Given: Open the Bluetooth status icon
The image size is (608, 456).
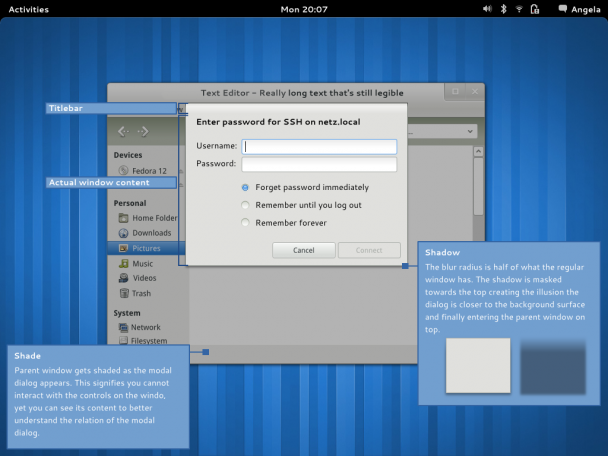Looking at the screenshot, I should [x=503, y=9].
